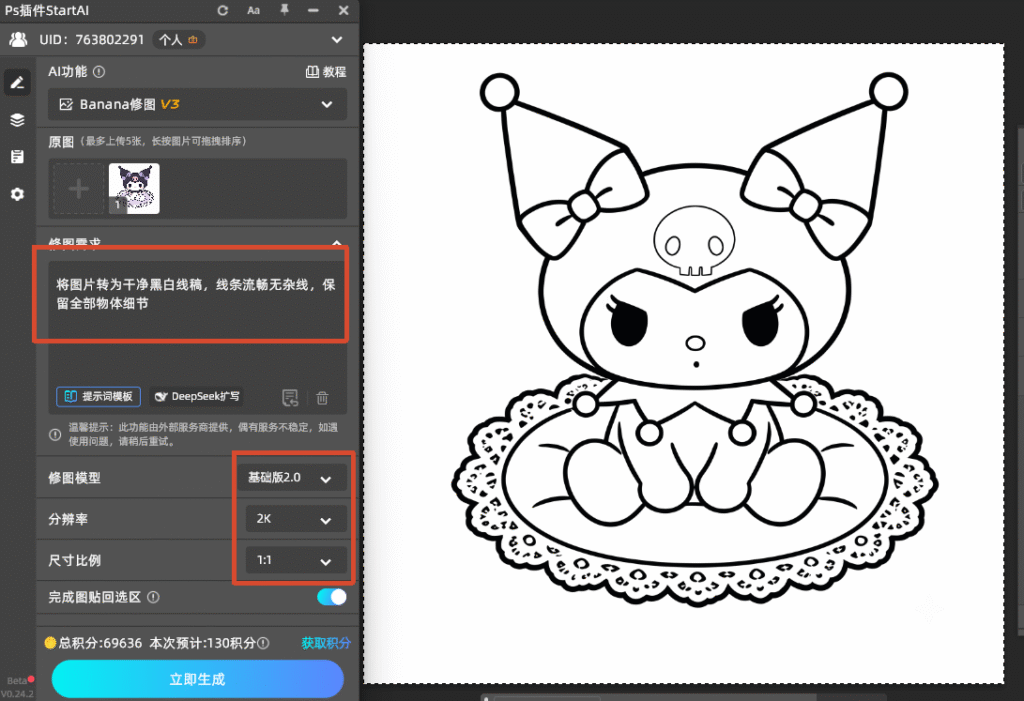Click the 立即生成 generate button

coord(197,679)
